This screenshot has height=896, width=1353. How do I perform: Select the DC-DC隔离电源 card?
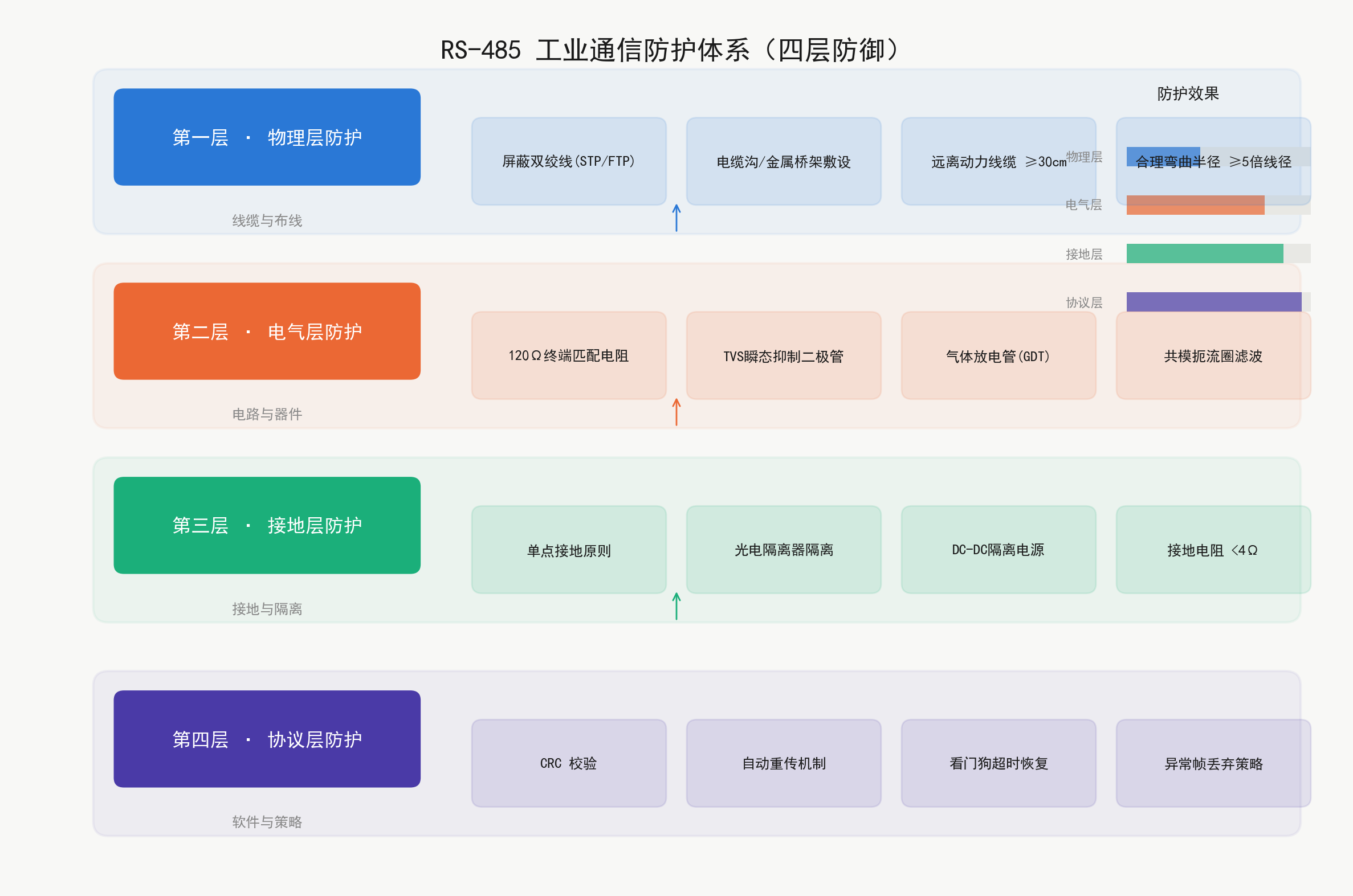pyautogui.click(x=999, y=550)
